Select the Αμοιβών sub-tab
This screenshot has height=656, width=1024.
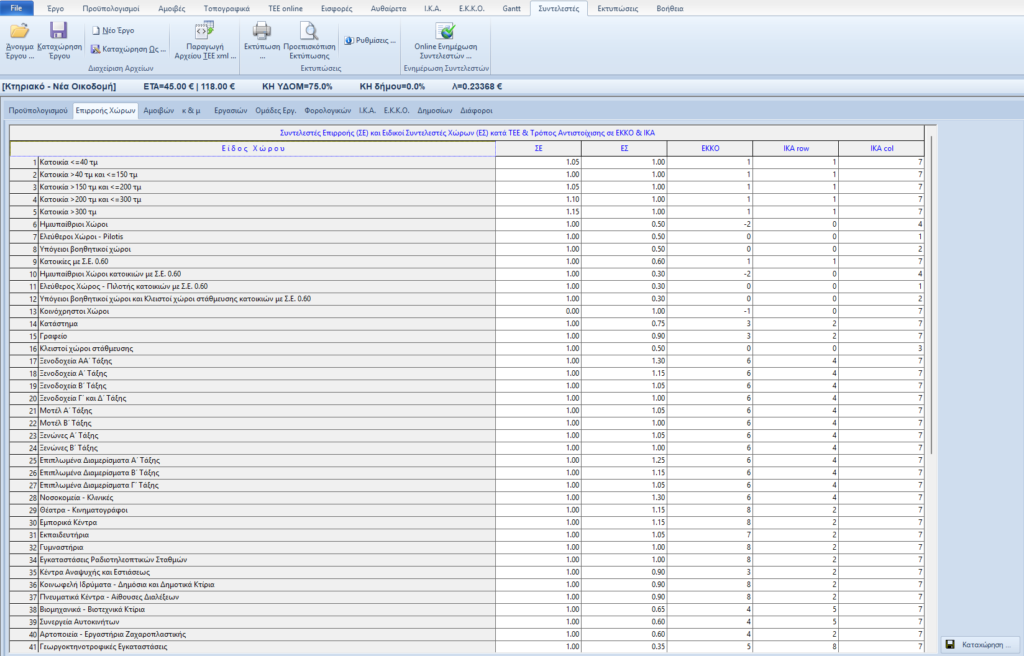[159, 110]
